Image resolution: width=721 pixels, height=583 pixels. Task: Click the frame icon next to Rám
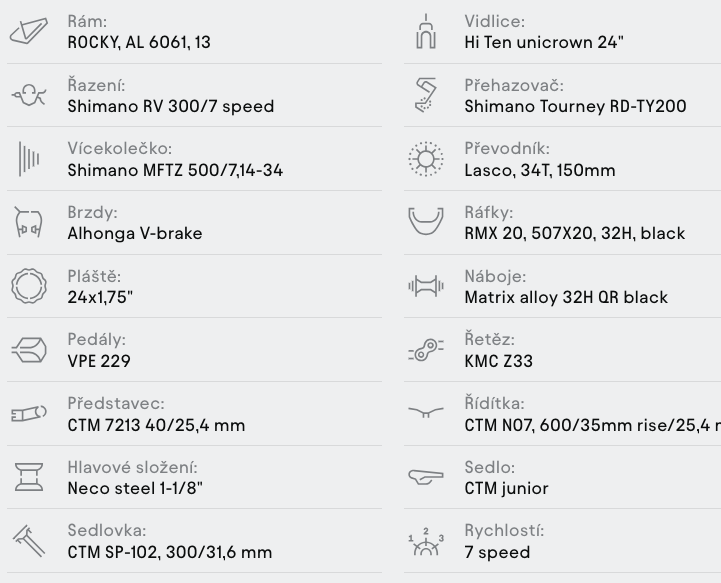pyautogui.click(x=29, y=31)
